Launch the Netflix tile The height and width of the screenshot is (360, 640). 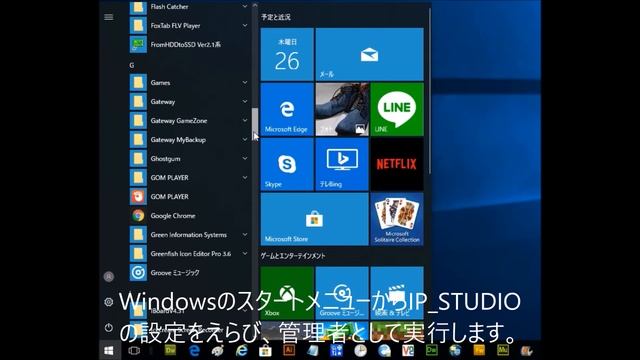click(x=397, y=164)
